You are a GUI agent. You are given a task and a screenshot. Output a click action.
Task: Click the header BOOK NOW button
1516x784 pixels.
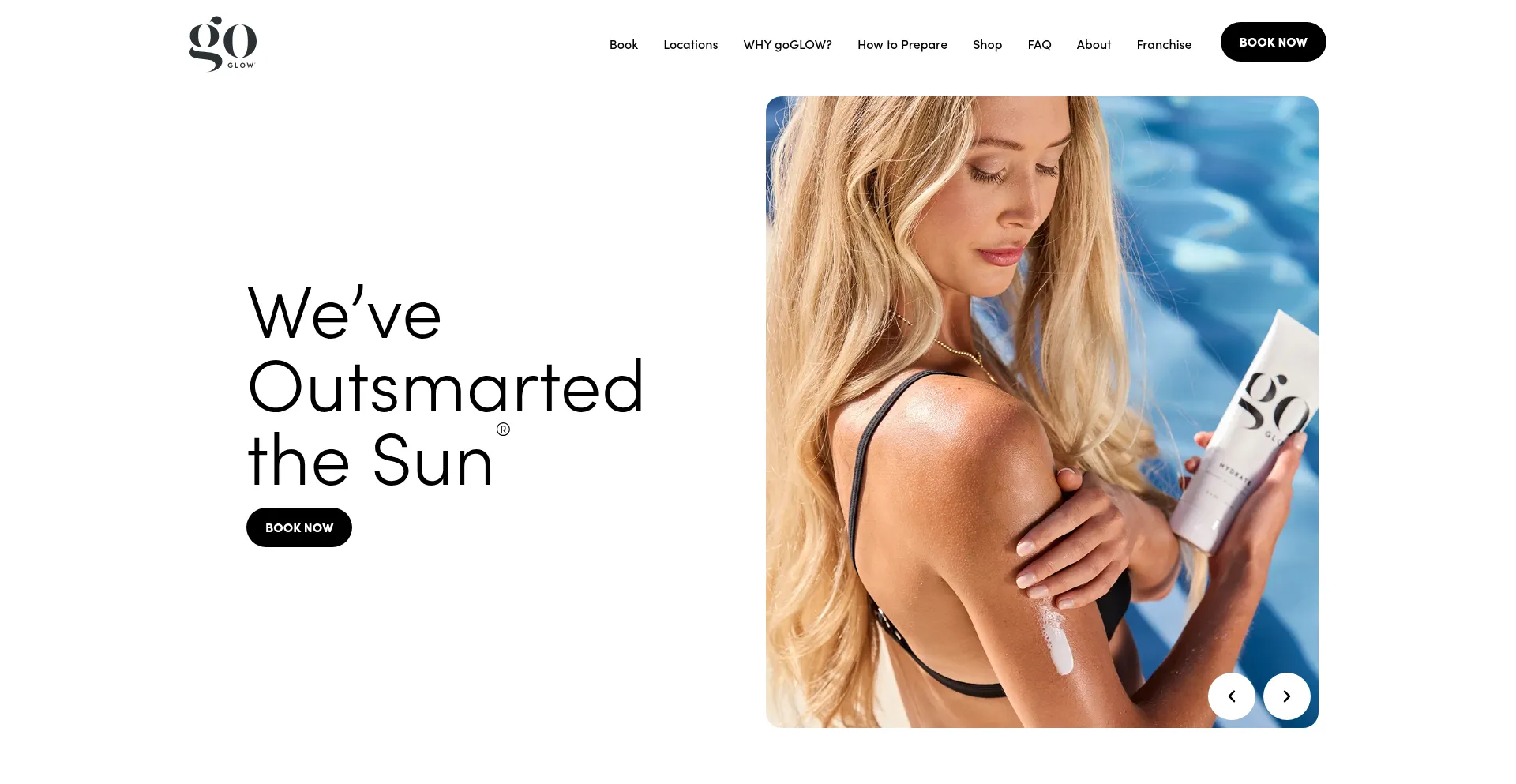(x=1273, y=42)
